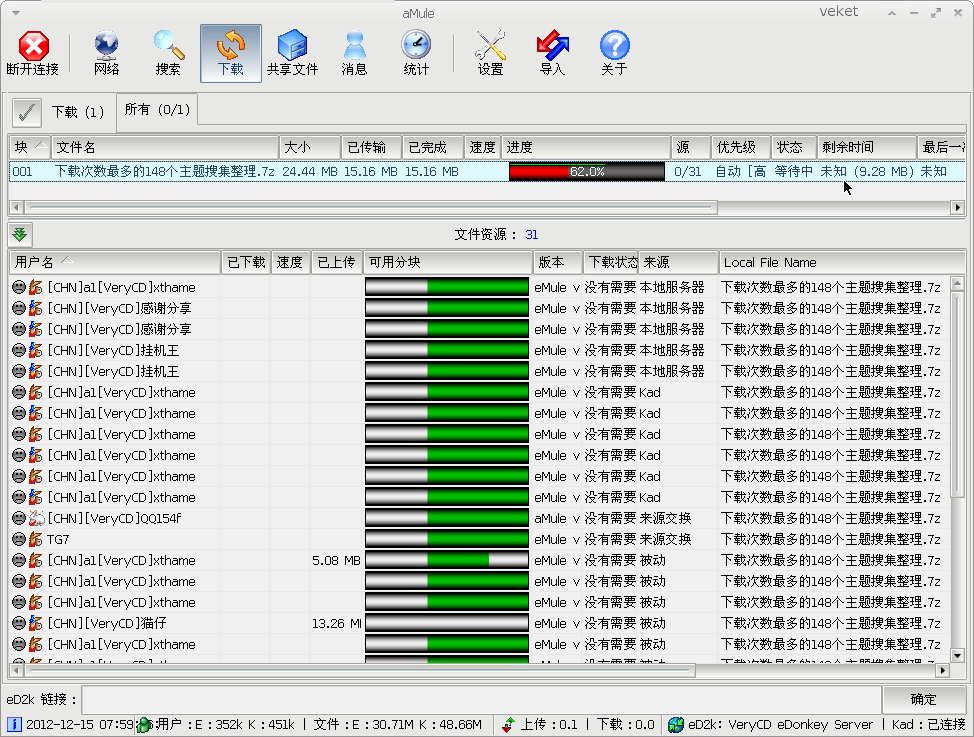The image size is (974, 737).
Task: Sort downloads by 剩余时间 column header
Action: pos(867,147)
